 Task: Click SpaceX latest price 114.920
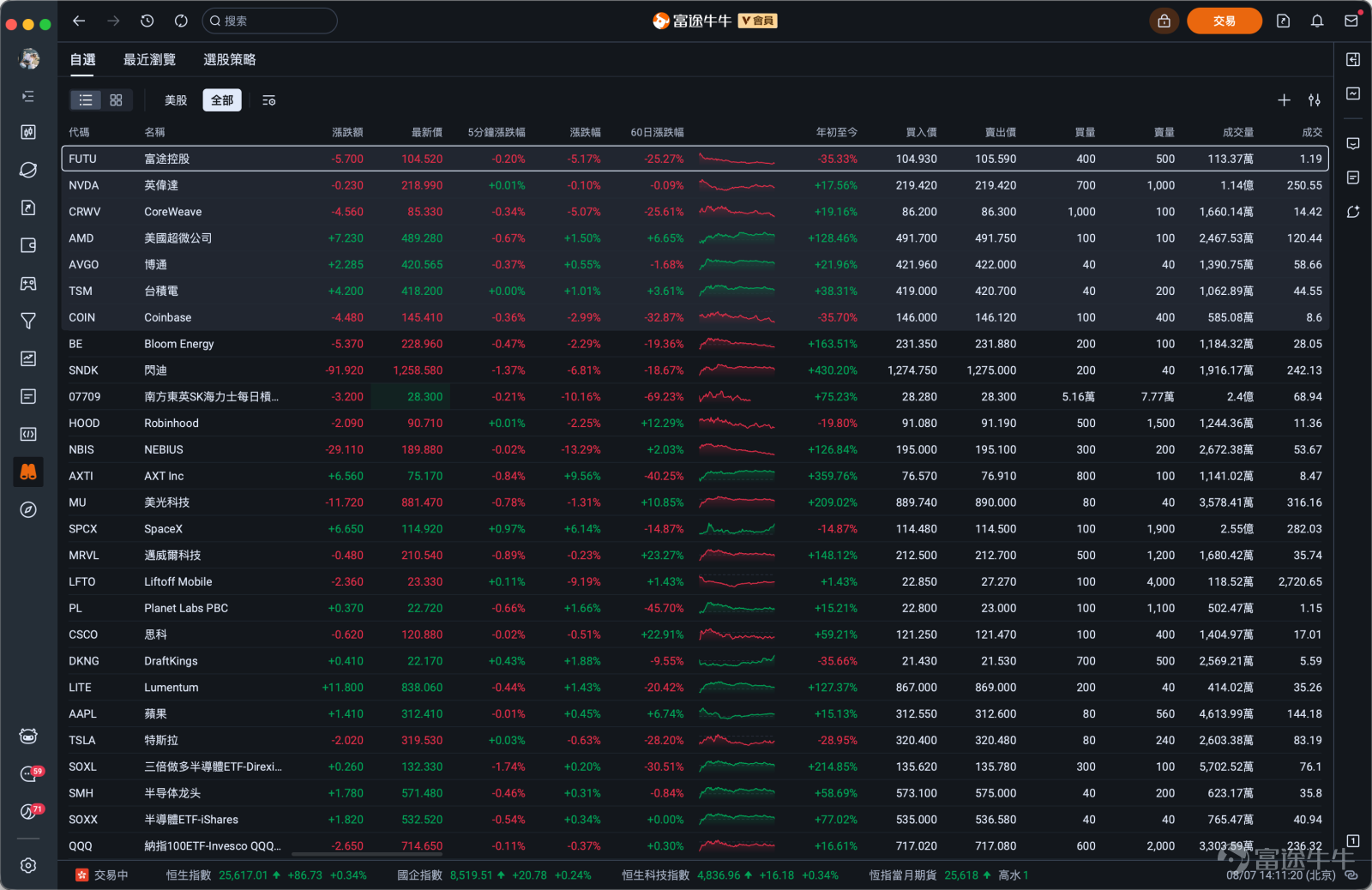422,529
